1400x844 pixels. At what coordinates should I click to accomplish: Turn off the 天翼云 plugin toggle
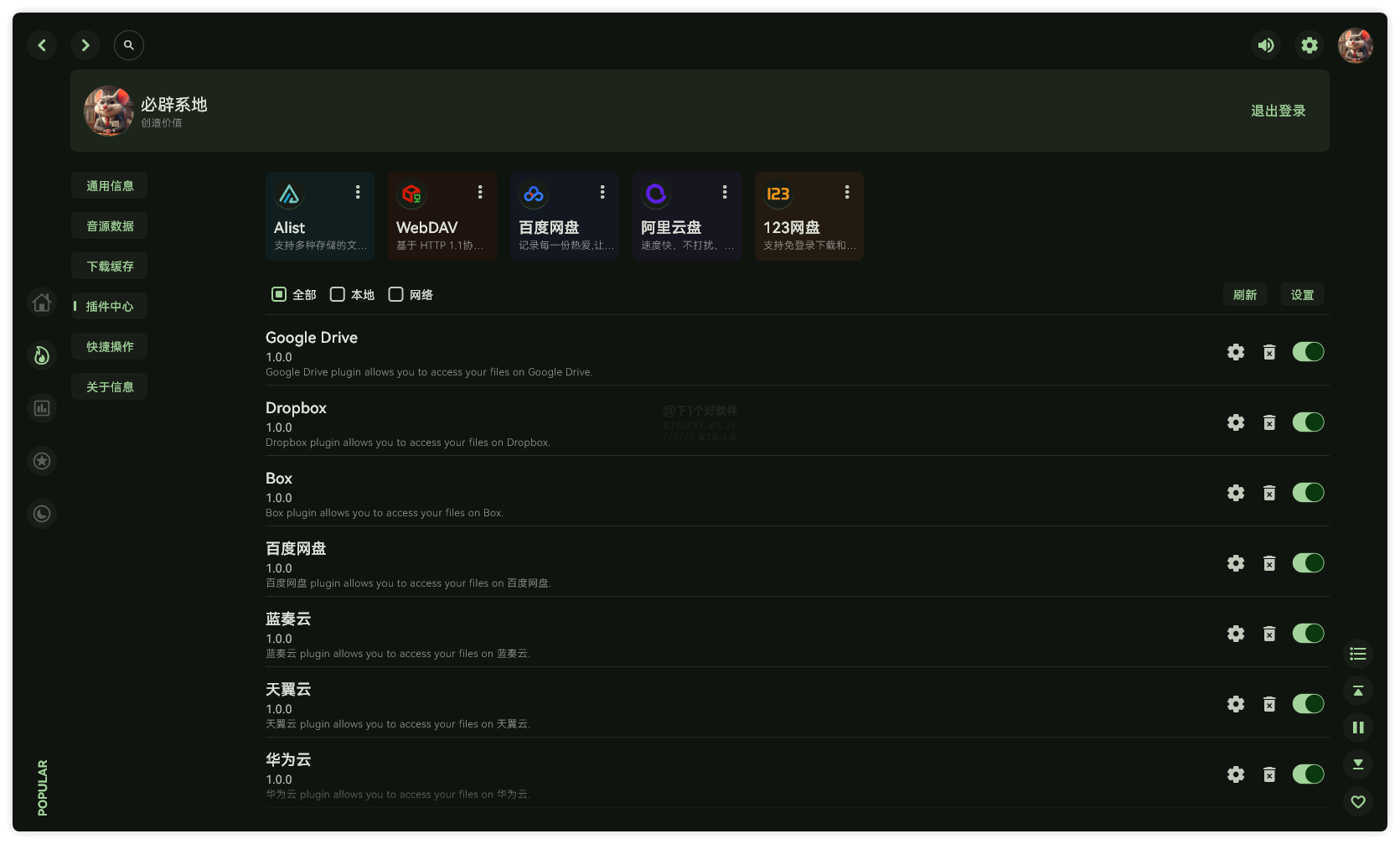(x=1308, y=704)
